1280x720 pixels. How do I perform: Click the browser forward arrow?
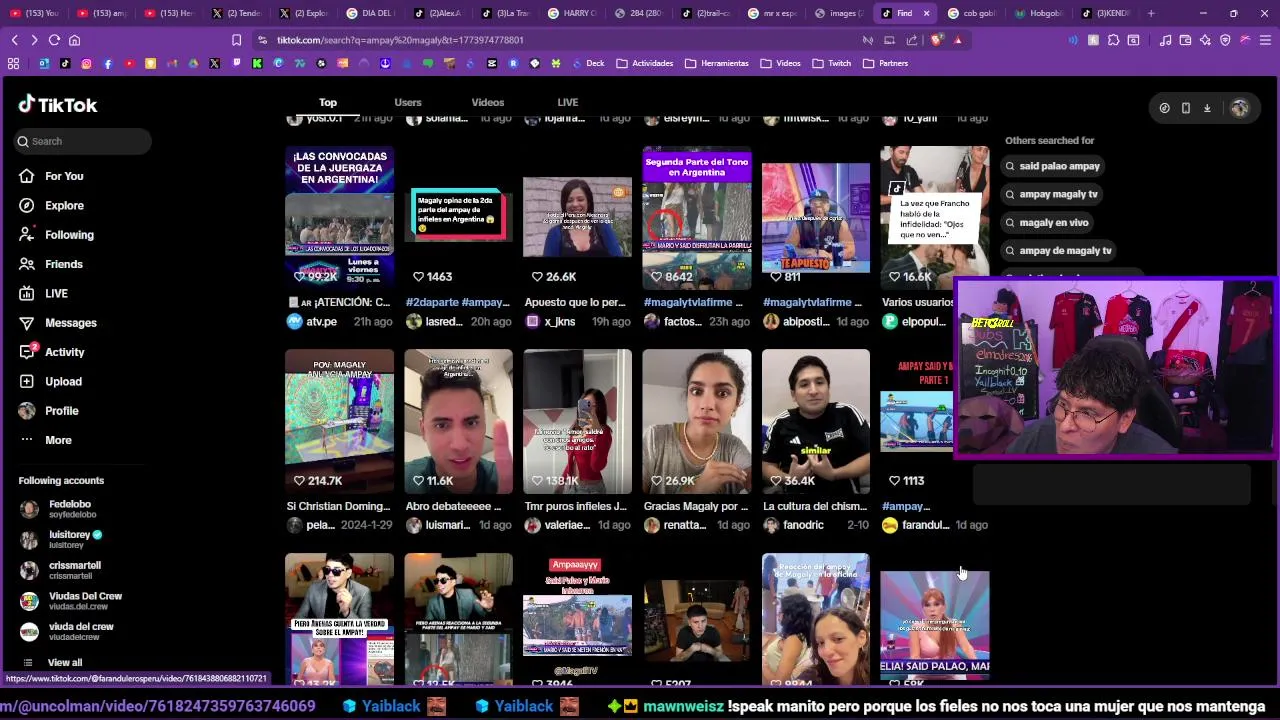pyautogui.click(x=34, y=40)
